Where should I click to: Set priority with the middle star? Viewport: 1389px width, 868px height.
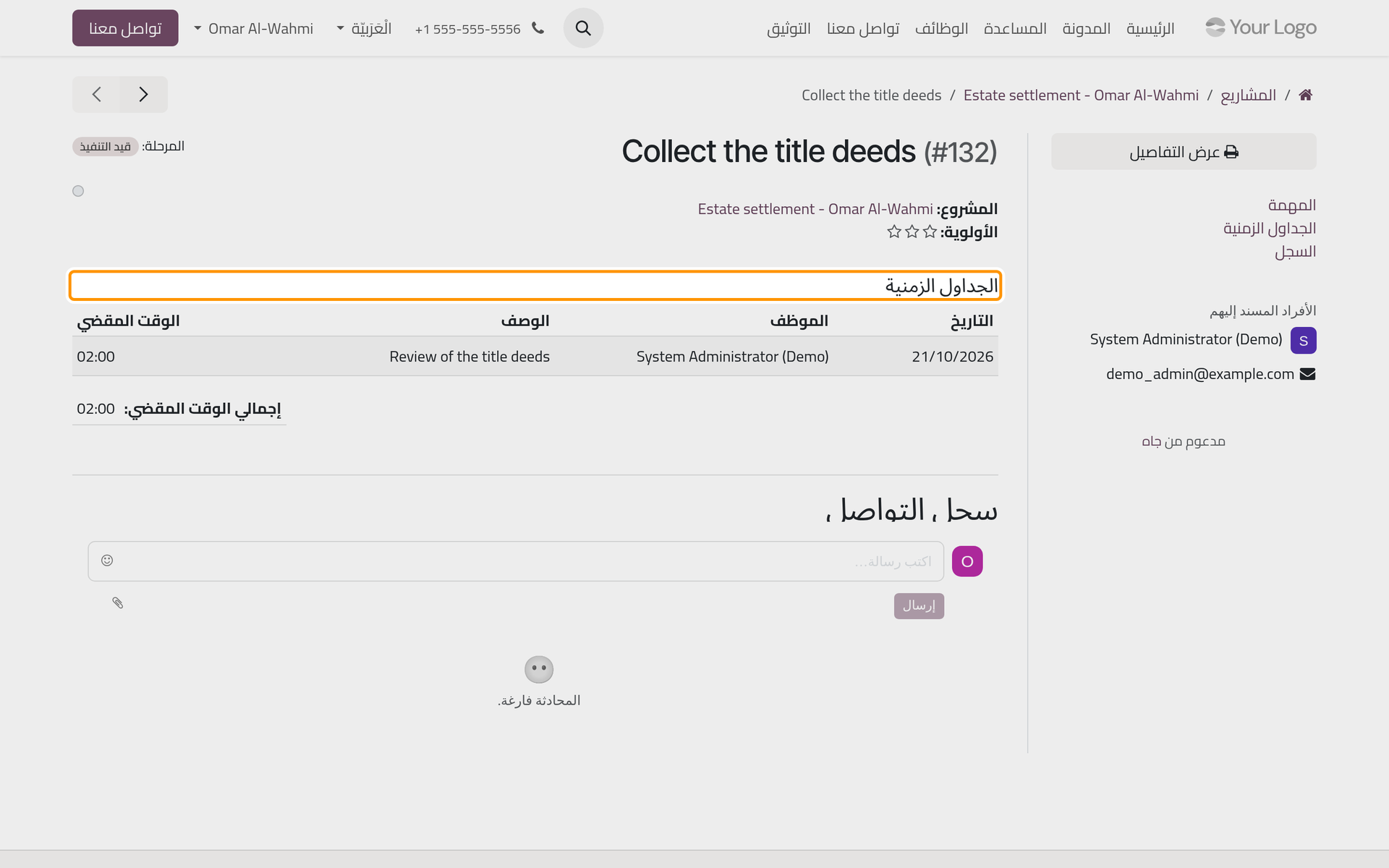click(x=912, y=231)
